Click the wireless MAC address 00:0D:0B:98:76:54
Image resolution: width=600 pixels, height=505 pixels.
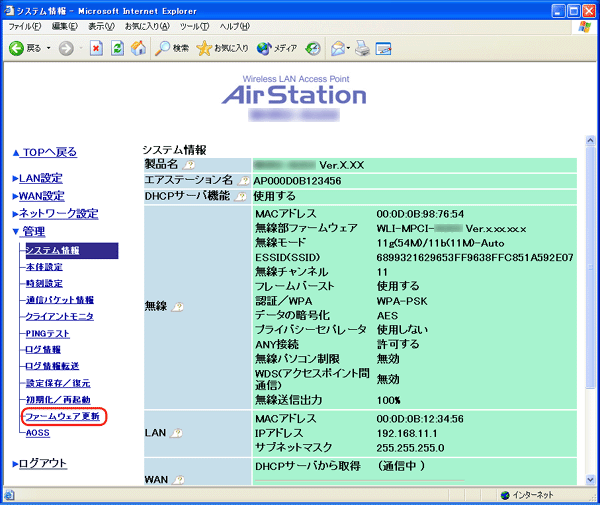[420, 214]
